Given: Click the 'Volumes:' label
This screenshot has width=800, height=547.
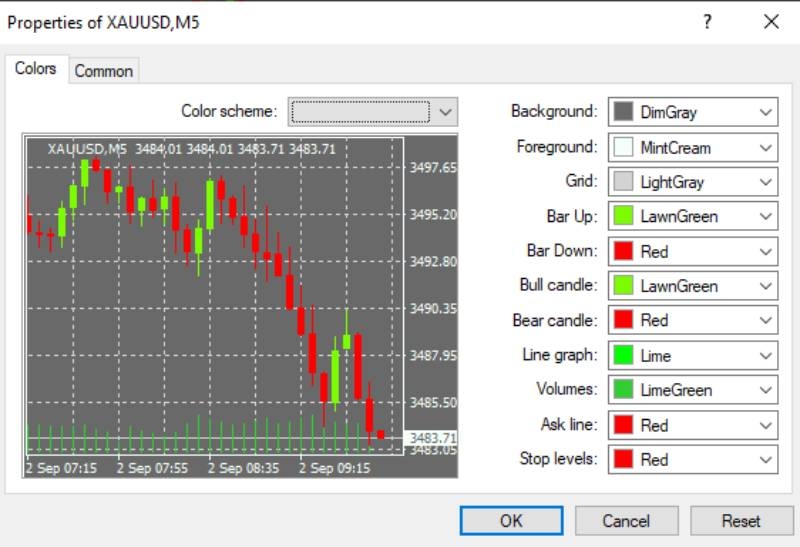Looking at the screenshot, I should point(566,389).
